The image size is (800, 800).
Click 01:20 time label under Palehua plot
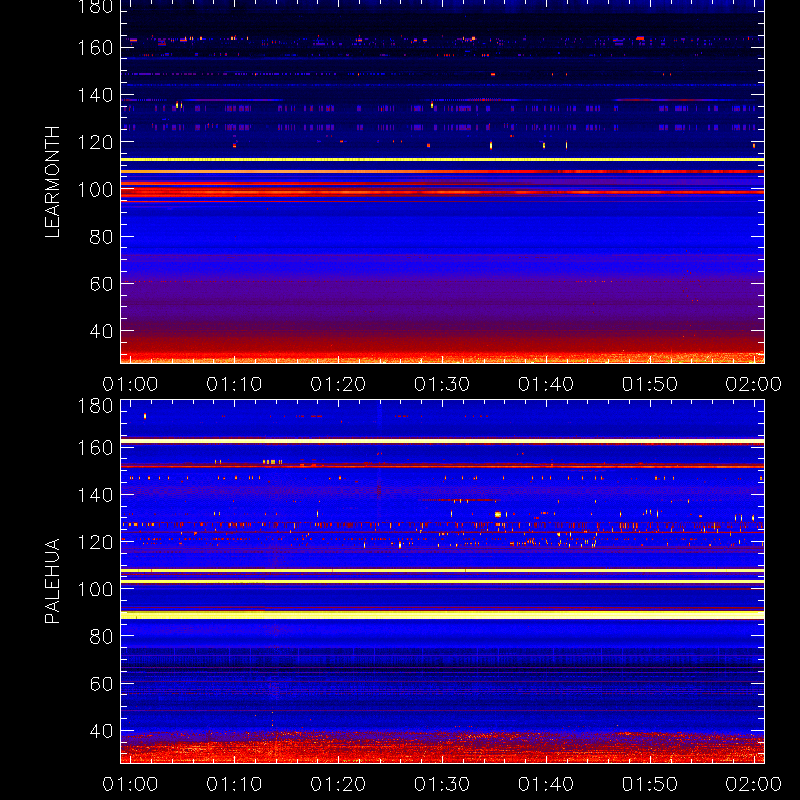(x=338, y=784)
